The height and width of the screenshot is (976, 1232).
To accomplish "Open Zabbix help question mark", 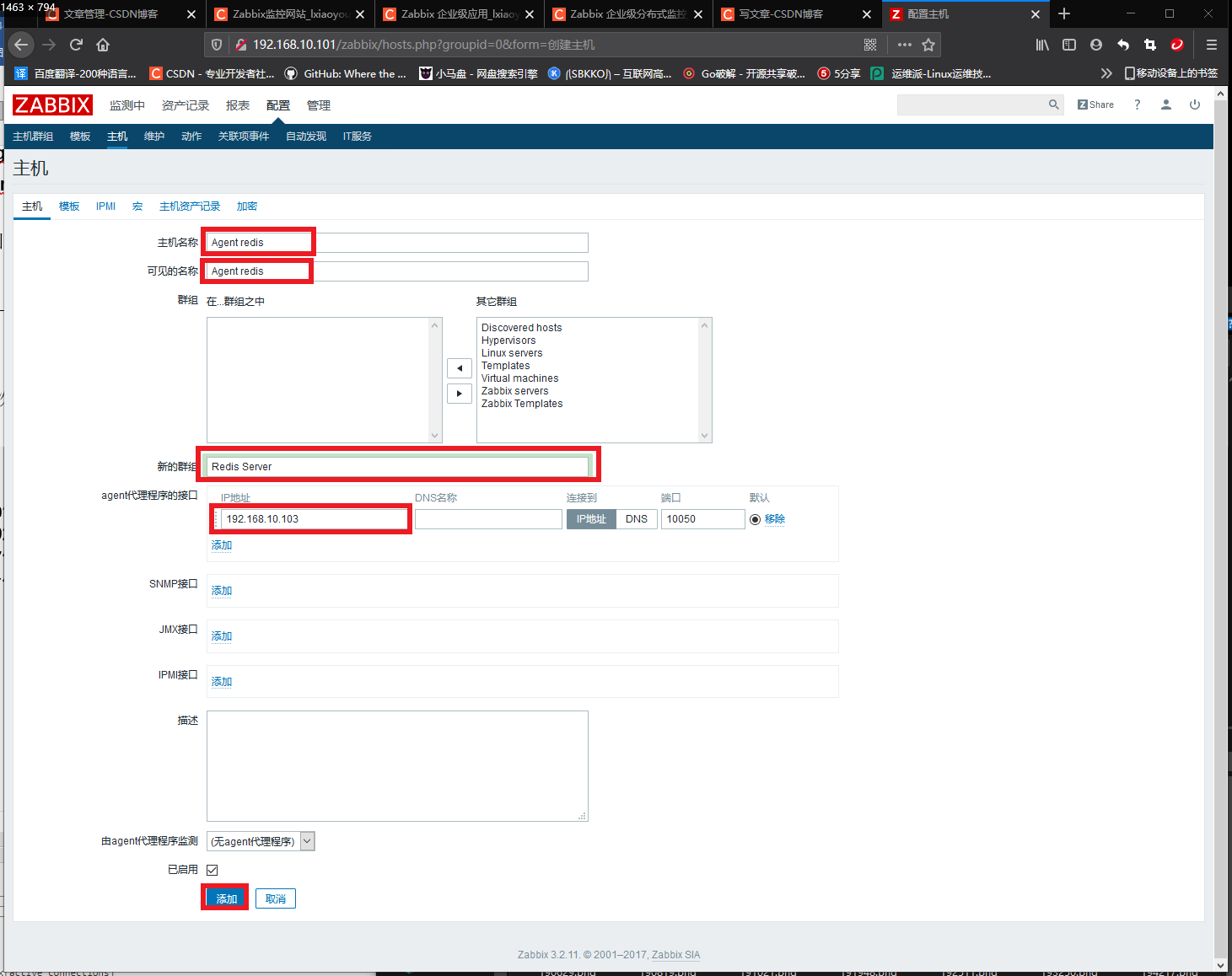I will [1137, 105].
